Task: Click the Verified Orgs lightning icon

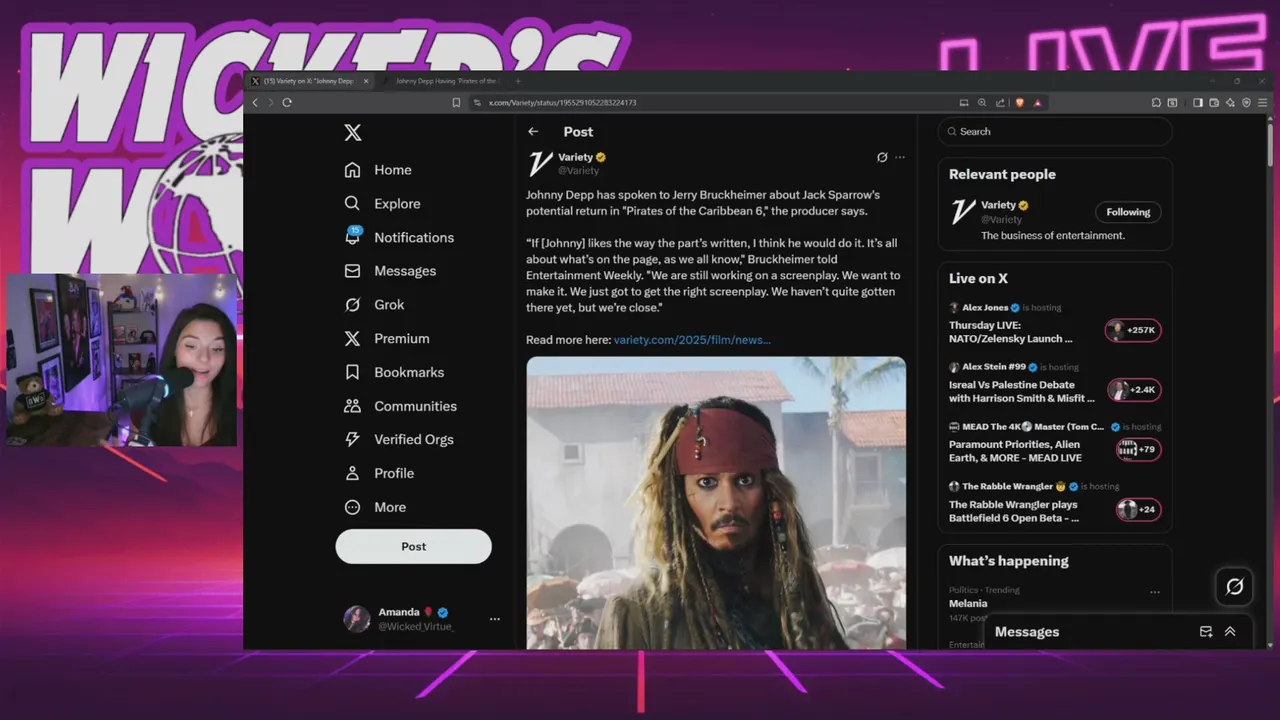Action: [x=352, y=439]
